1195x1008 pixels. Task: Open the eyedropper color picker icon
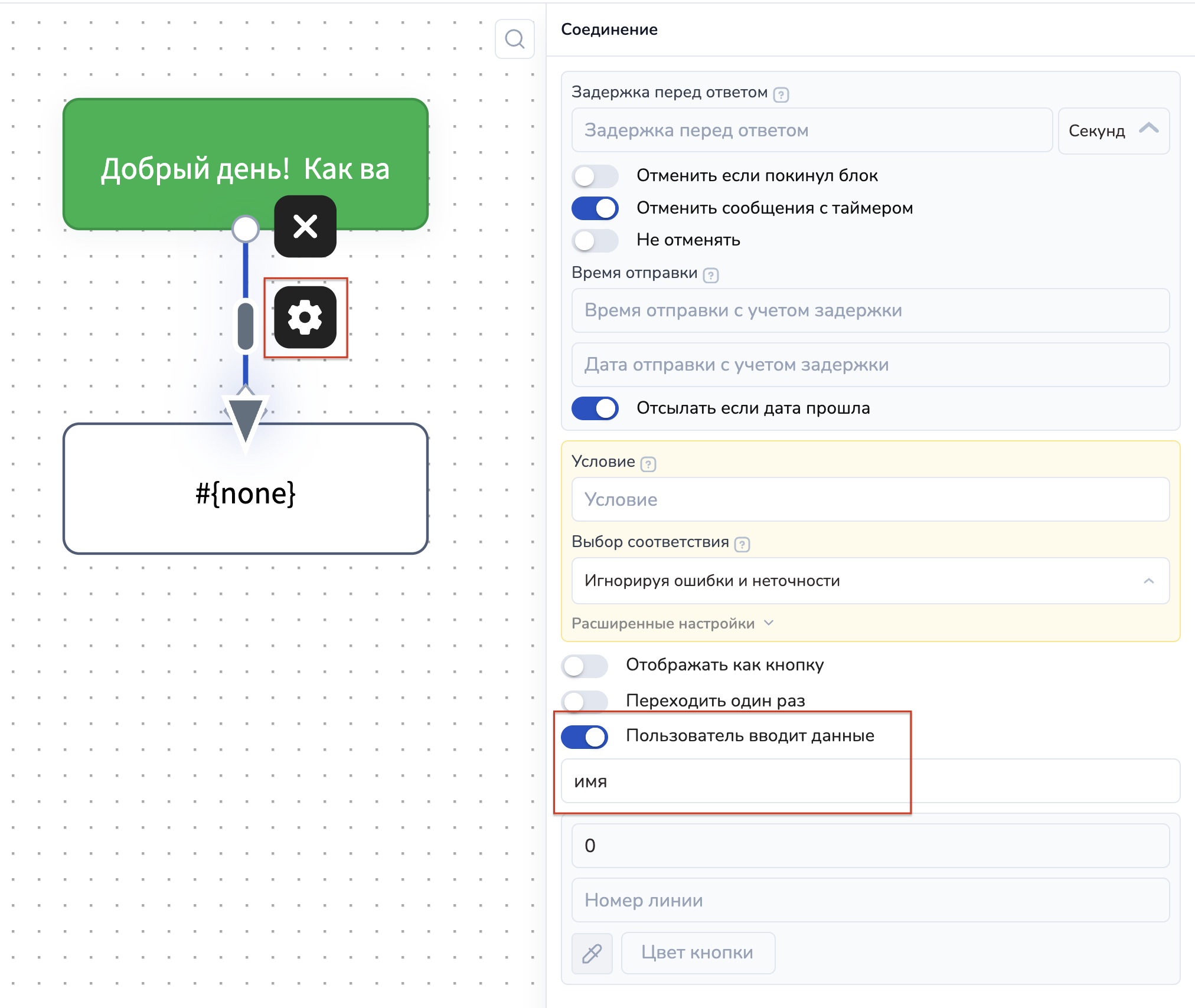point(592,953)
